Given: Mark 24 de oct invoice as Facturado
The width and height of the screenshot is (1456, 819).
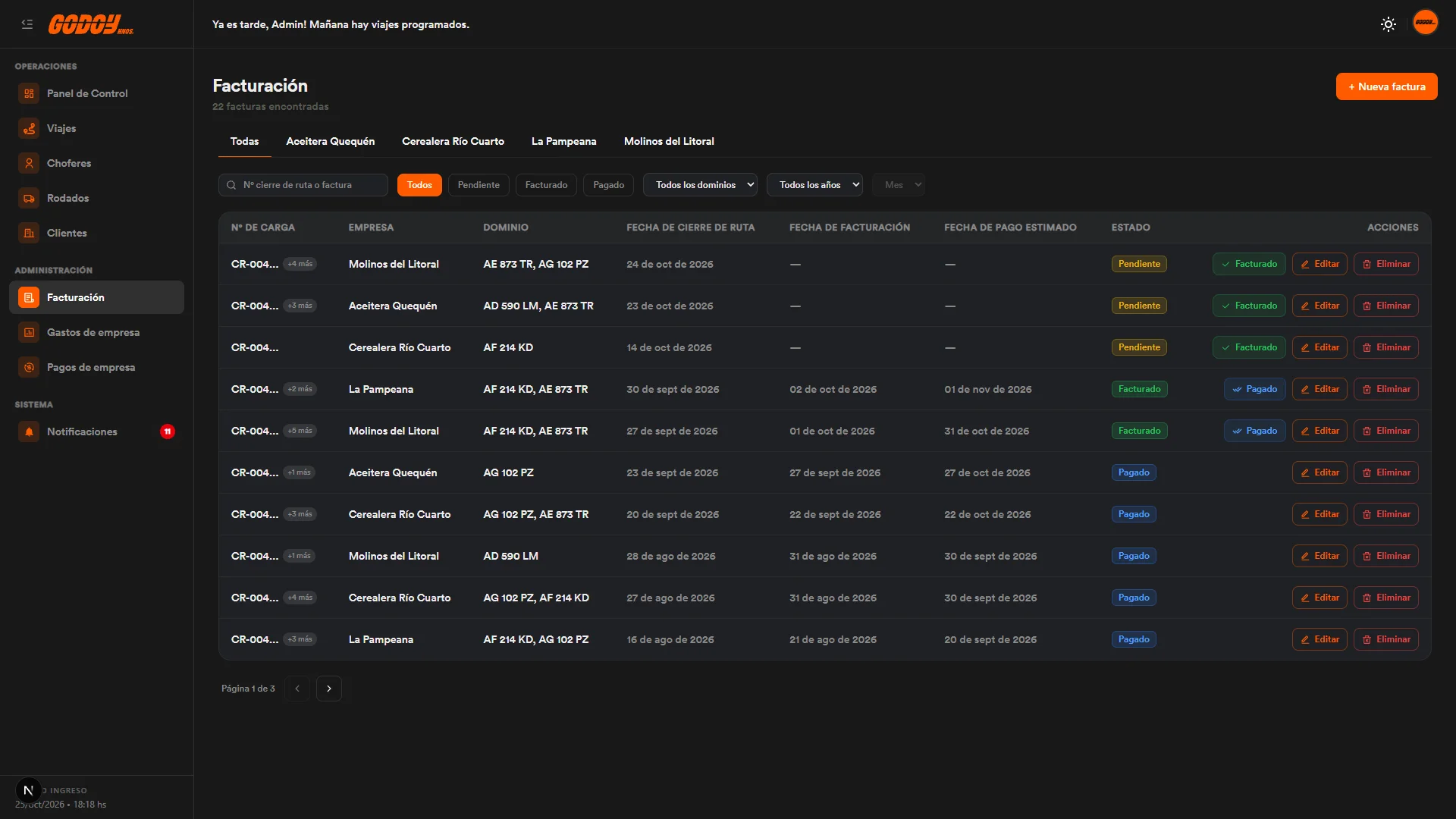Looking at the screenshot, I should 1248,264.
